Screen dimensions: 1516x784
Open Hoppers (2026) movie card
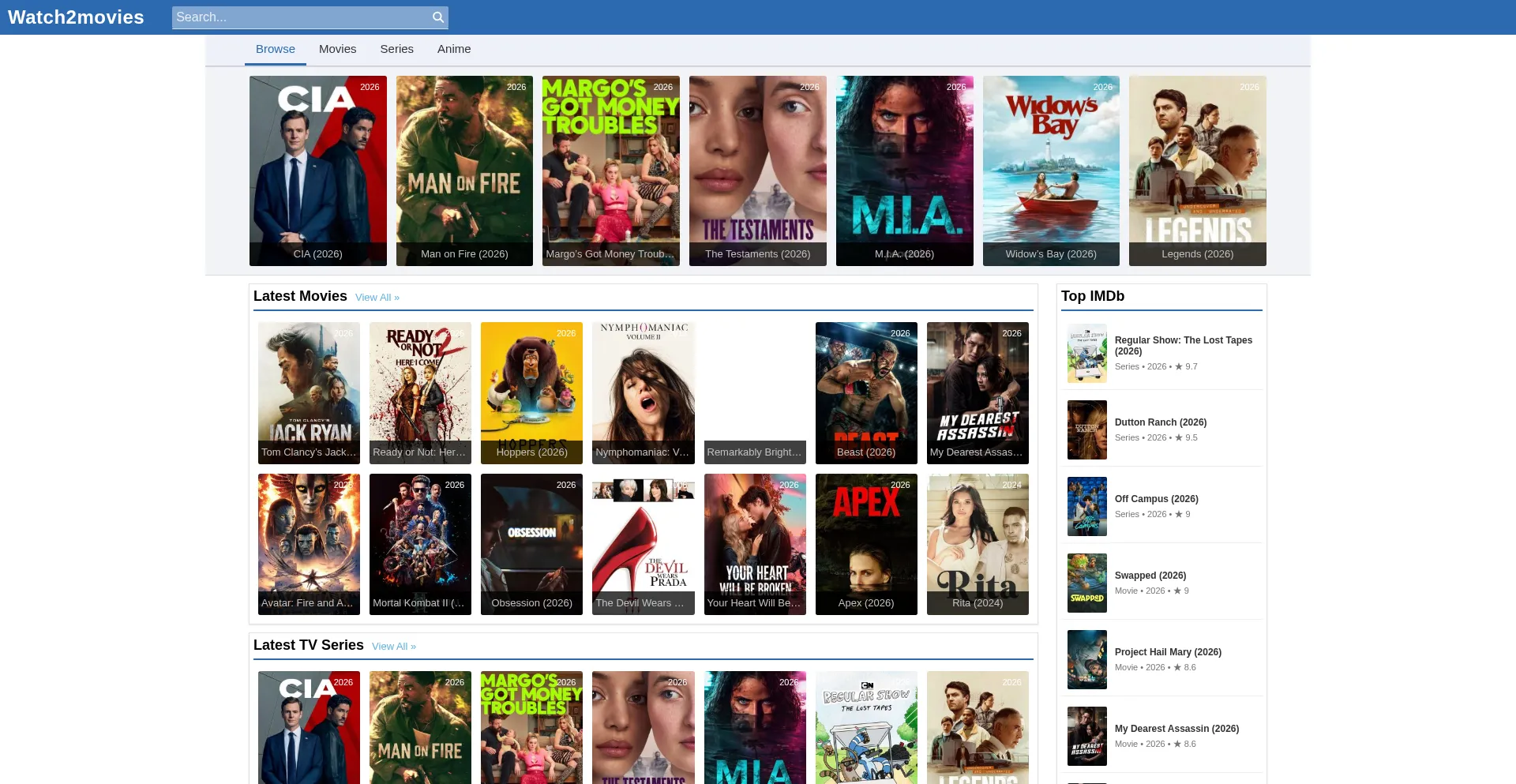531,393
